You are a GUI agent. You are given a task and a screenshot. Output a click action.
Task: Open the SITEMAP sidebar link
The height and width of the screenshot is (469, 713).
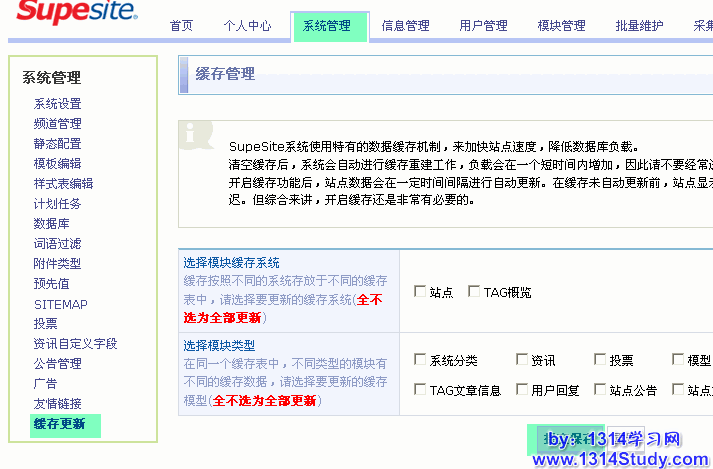tap(60, 304)
